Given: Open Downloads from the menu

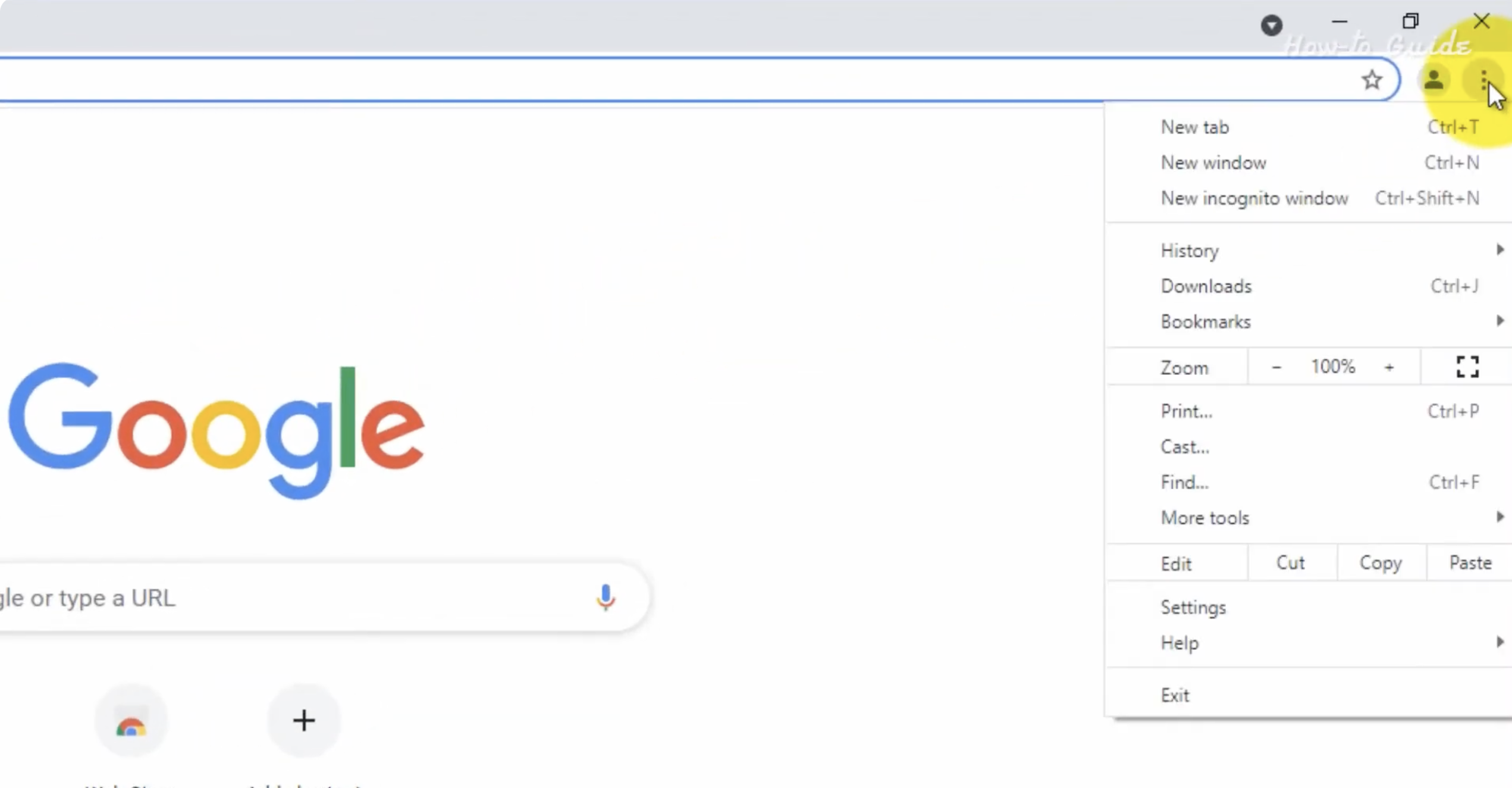Looking at the screenshot, I should pyautogui.click(x=1206, y=286).
